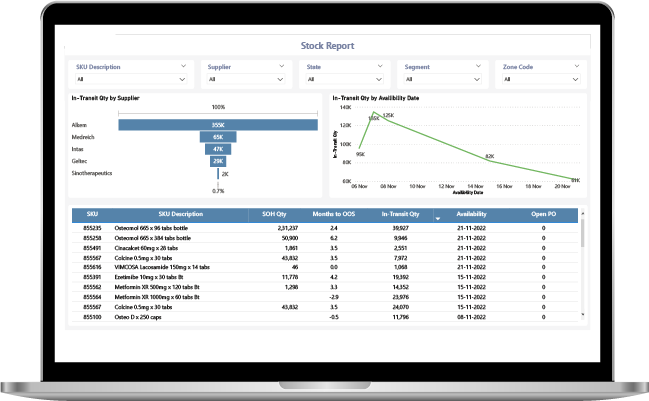Click the chevron beside the Segment slicer title
This screenshot has width=649, height=401.
478,66
